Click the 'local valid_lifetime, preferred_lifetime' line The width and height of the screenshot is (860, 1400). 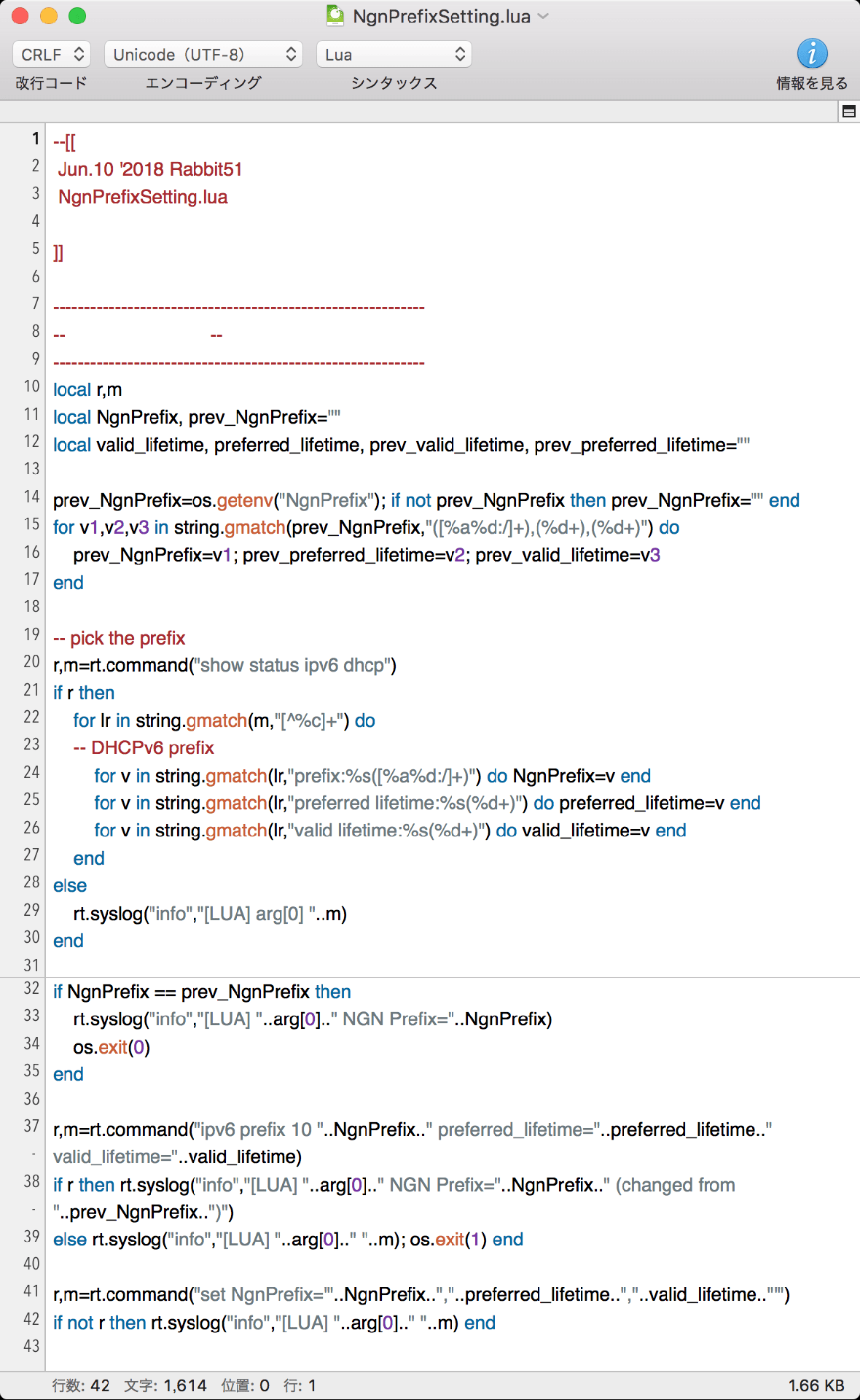click(402, 445)
